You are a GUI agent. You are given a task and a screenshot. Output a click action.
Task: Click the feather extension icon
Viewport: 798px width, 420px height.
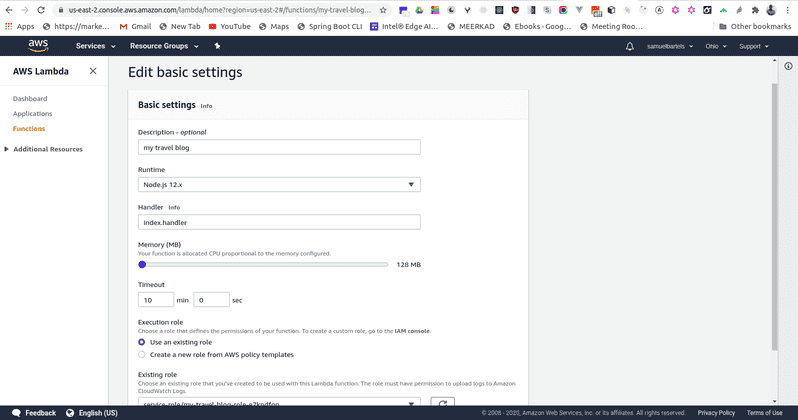pos(739,10)
